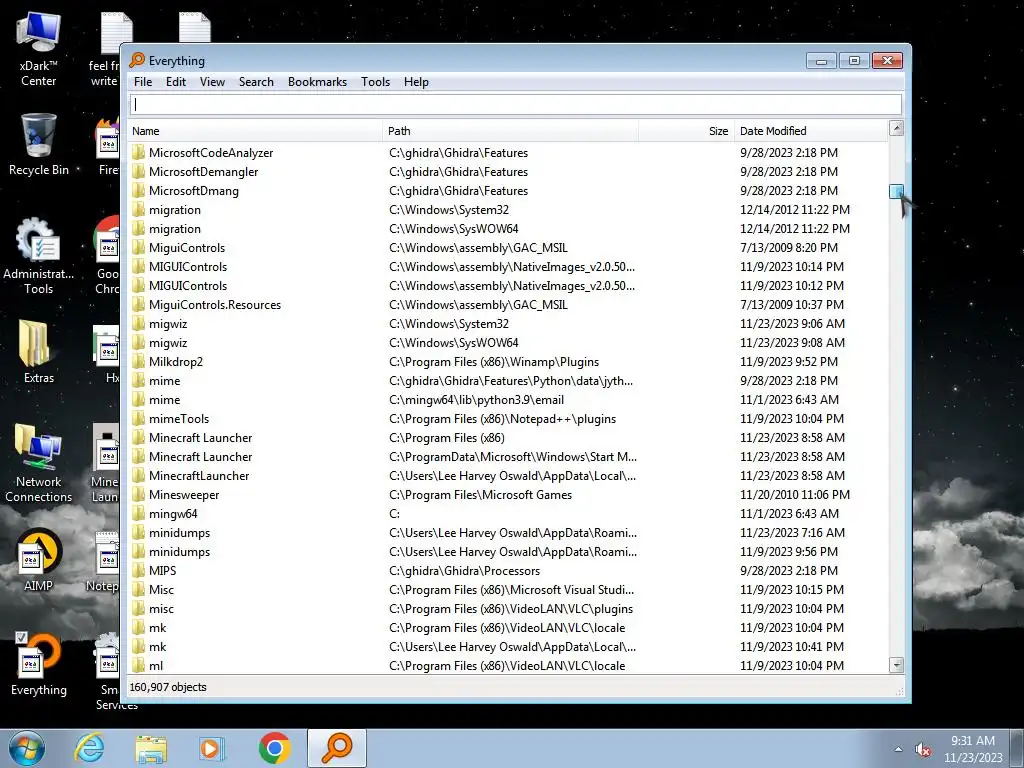Open the xDark Center desktop icon
This screenshot has width=1024, height=768.
(x=39, y=49)
